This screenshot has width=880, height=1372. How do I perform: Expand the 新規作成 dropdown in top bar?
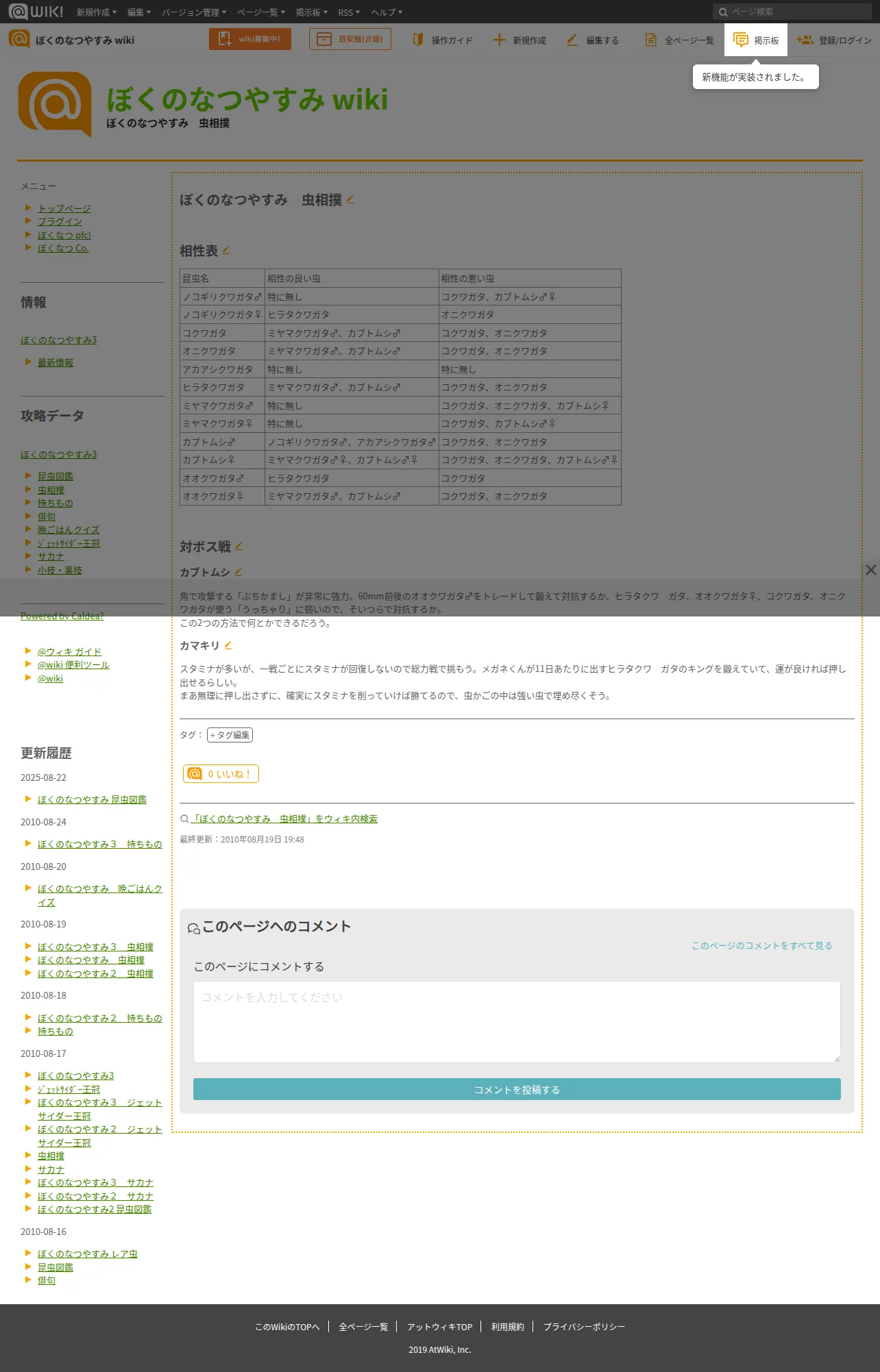tap(97, 12)
